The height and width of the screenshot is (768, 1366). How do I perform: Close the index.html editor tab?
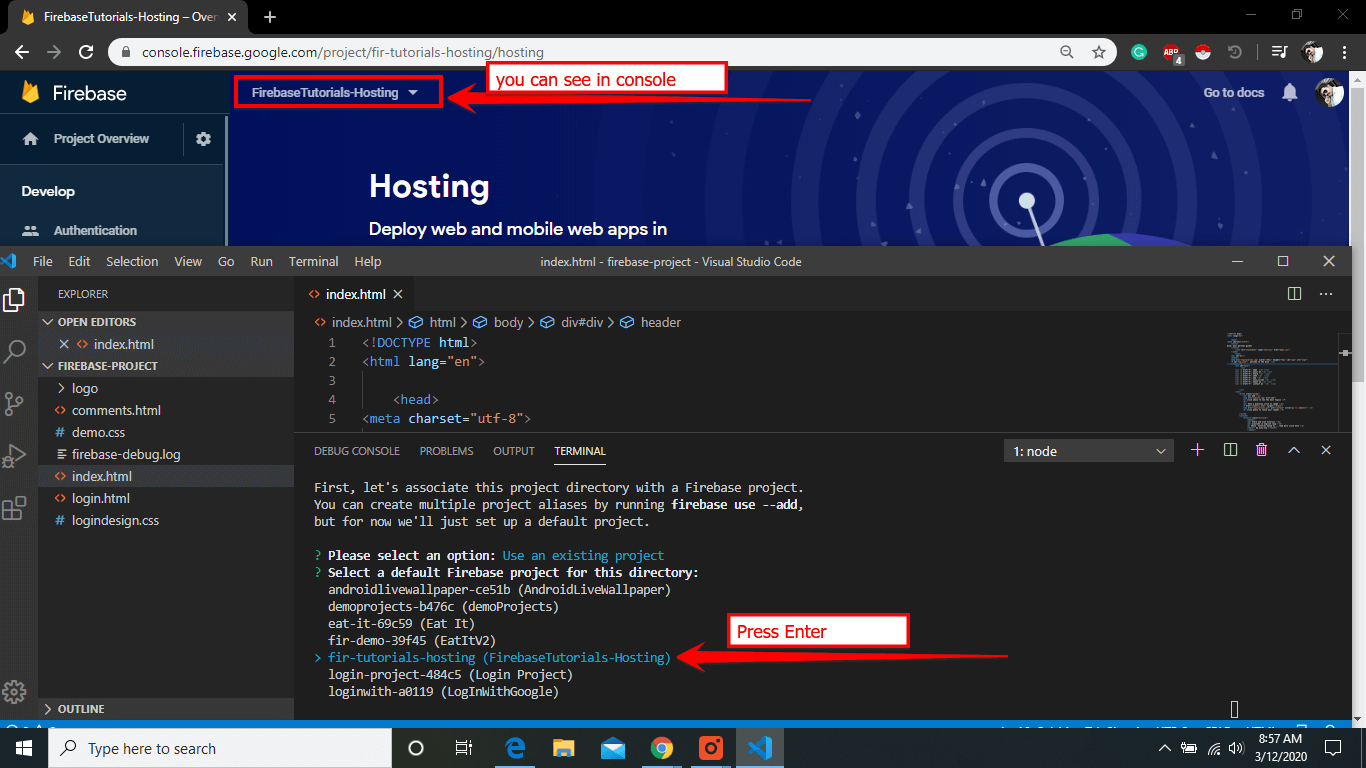point(397,294)
